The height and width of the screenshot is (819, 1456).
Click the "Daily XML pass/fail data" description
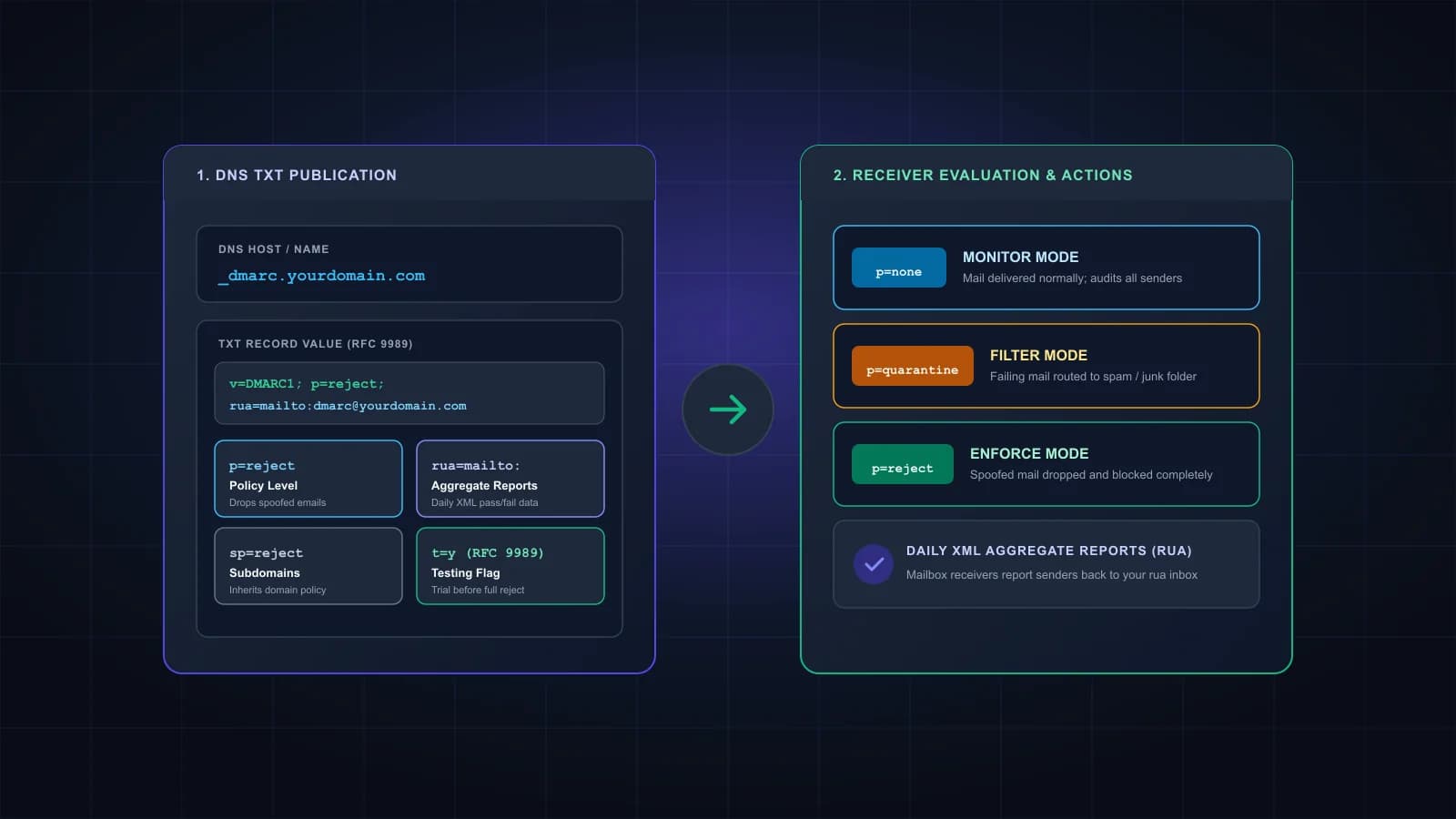[484, 502]
